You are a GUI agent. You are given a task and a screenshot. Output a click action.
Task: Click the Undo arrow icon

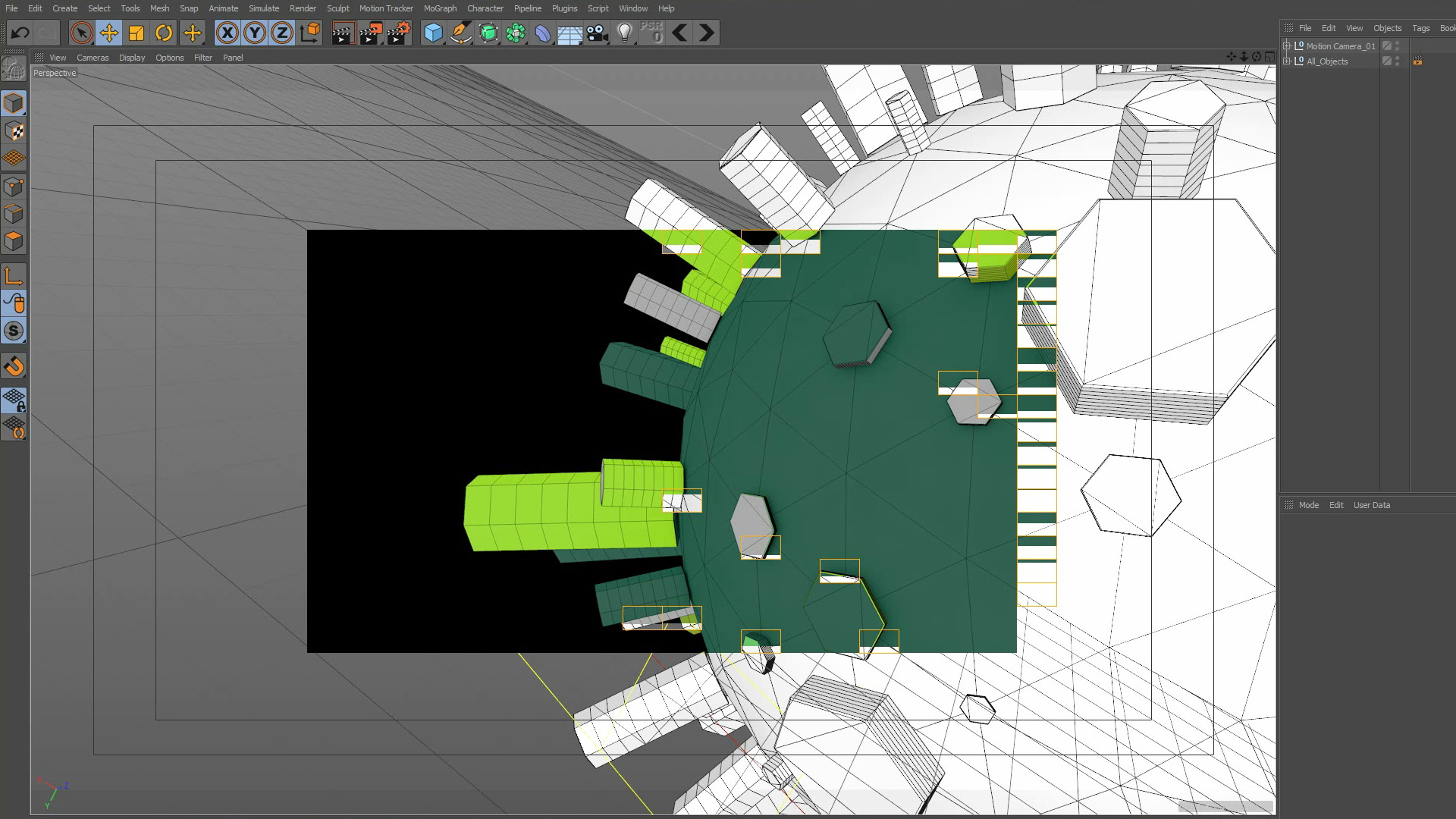tap(20, 33)
